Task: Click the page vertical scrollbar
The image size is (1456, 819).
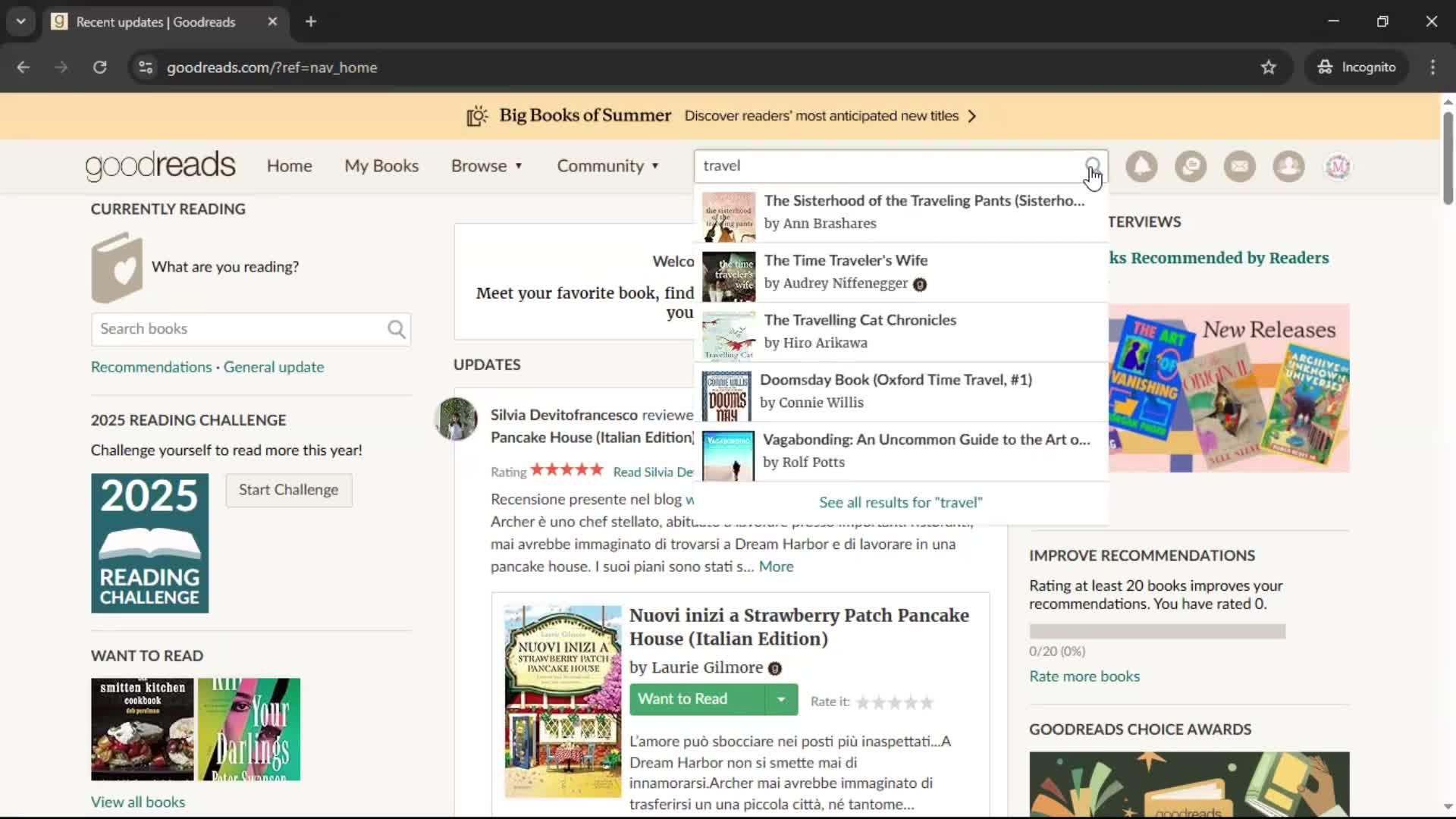Action: pyautogui.click(x=1448, y=158)
